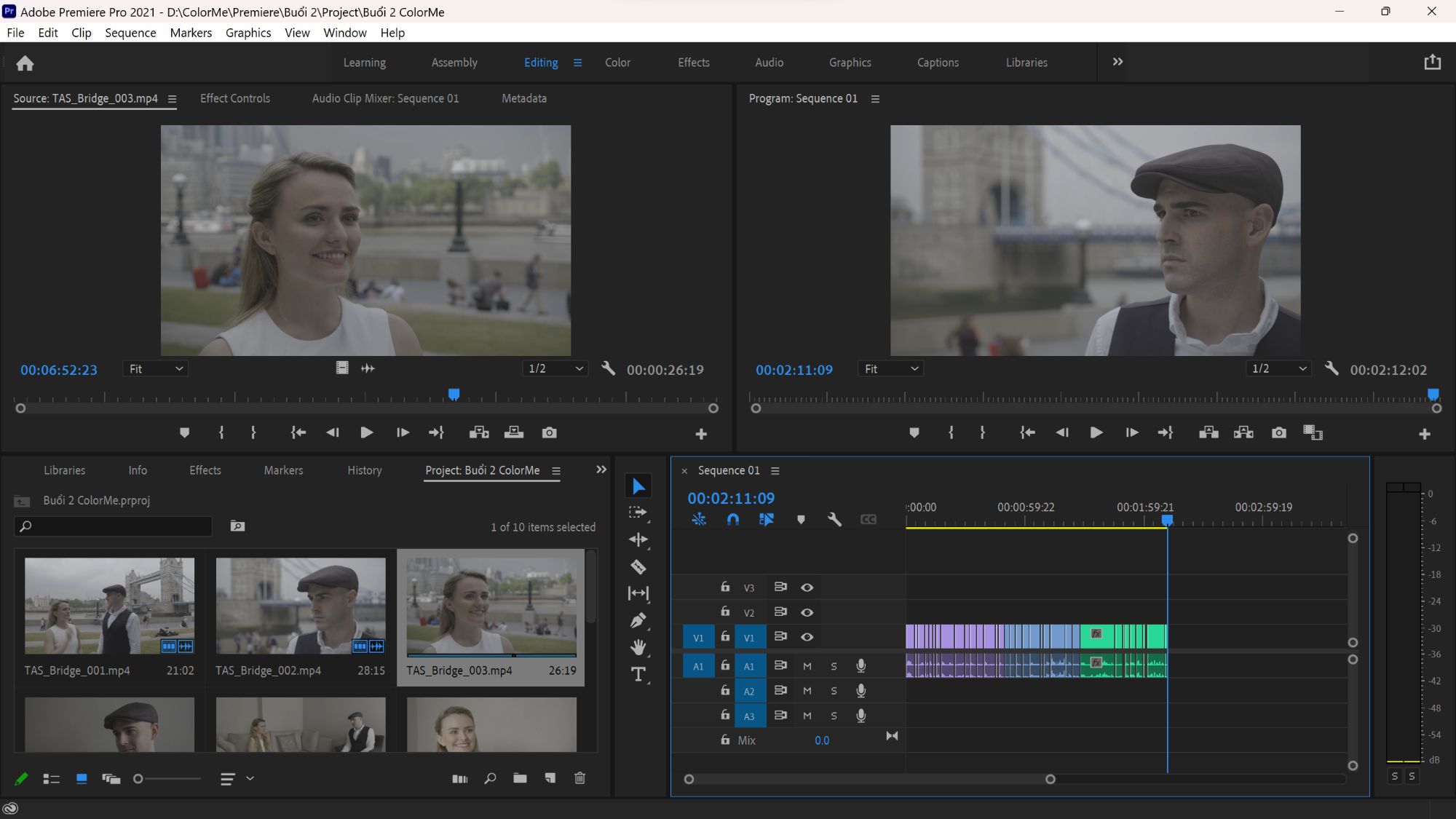Expand hidden panel tabs in Project panel
1456x819 pixels.
pyautogui.click(x=601, y=470)
